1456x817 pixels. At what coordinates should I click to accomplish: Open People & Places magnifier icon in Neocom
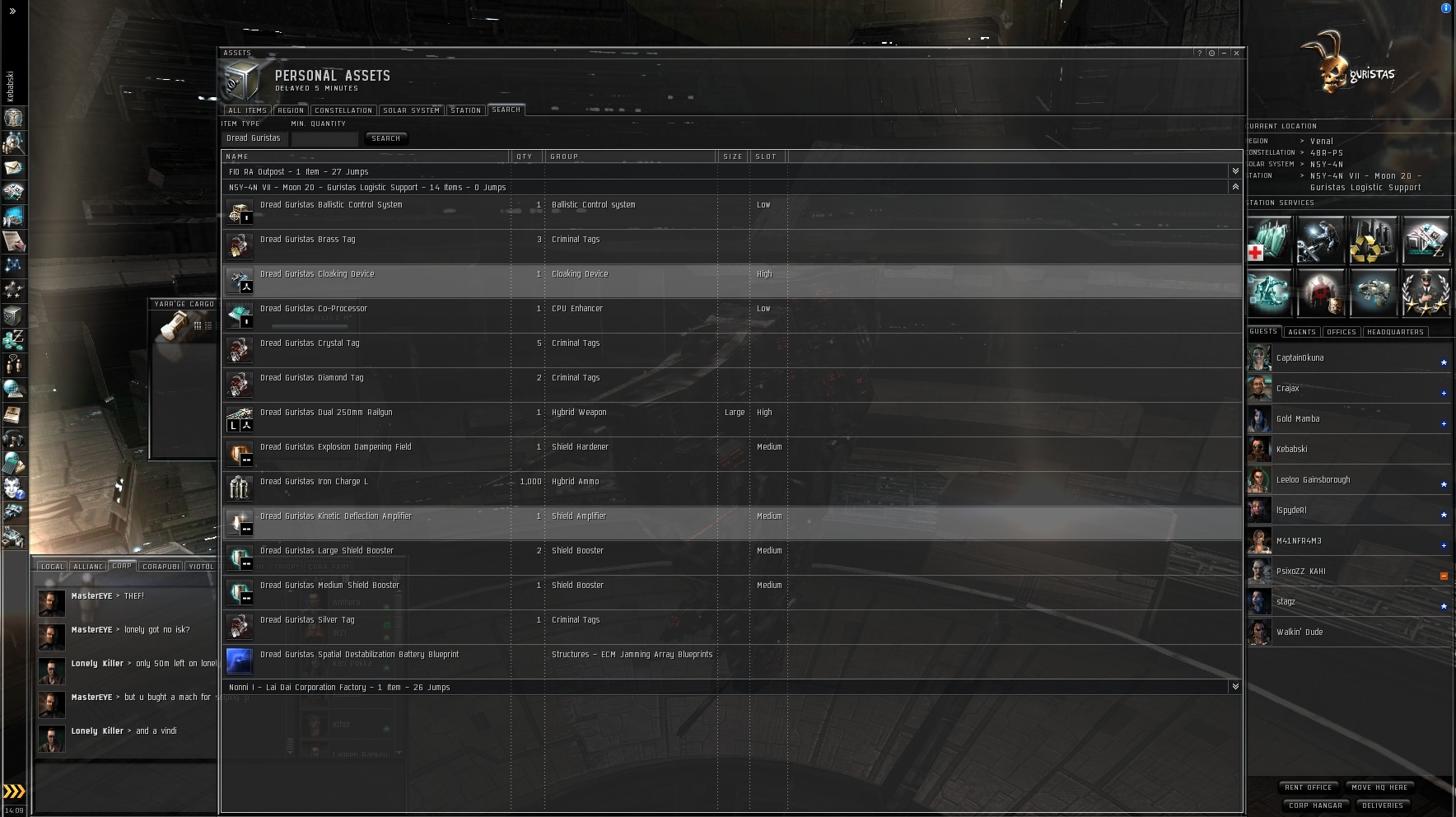(13, 142)
